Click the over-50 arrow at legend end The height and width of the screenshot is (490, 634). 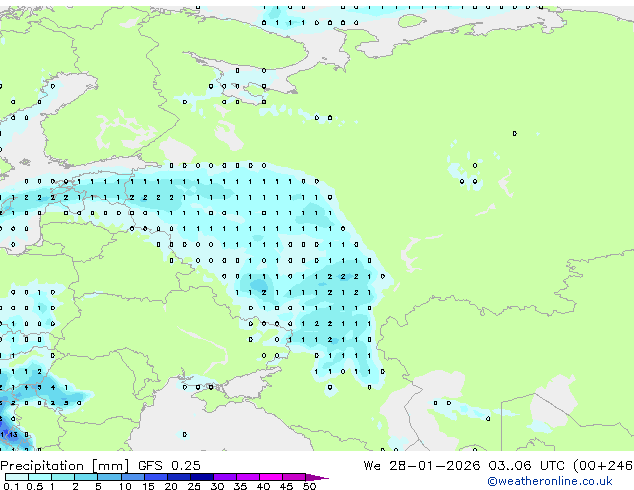point(317,478)
